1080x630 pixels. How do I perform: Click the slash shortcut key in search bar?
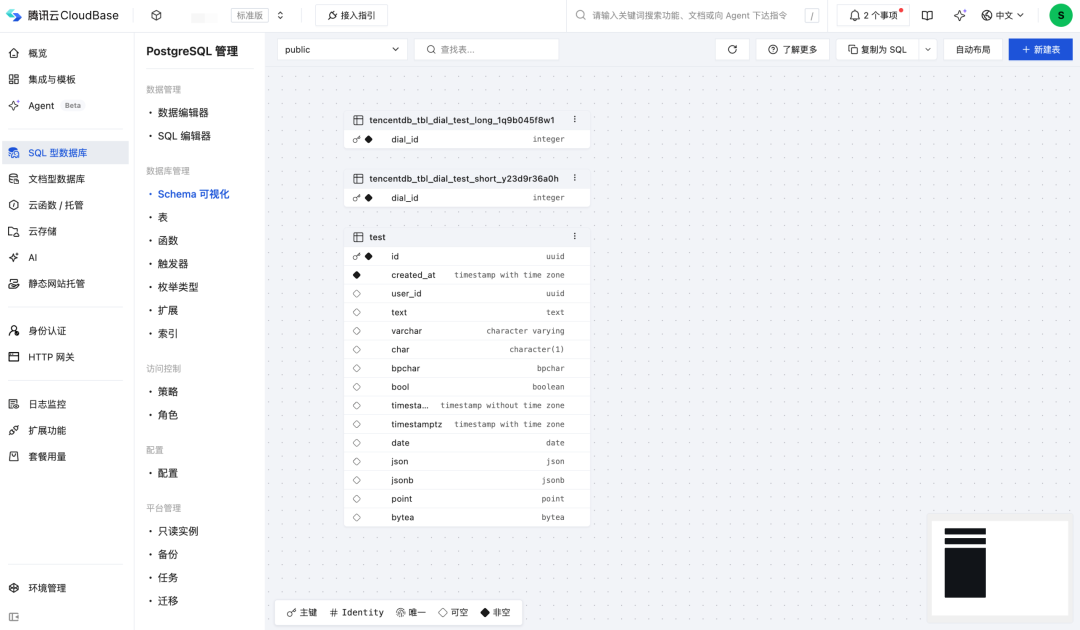pos(812,16)
